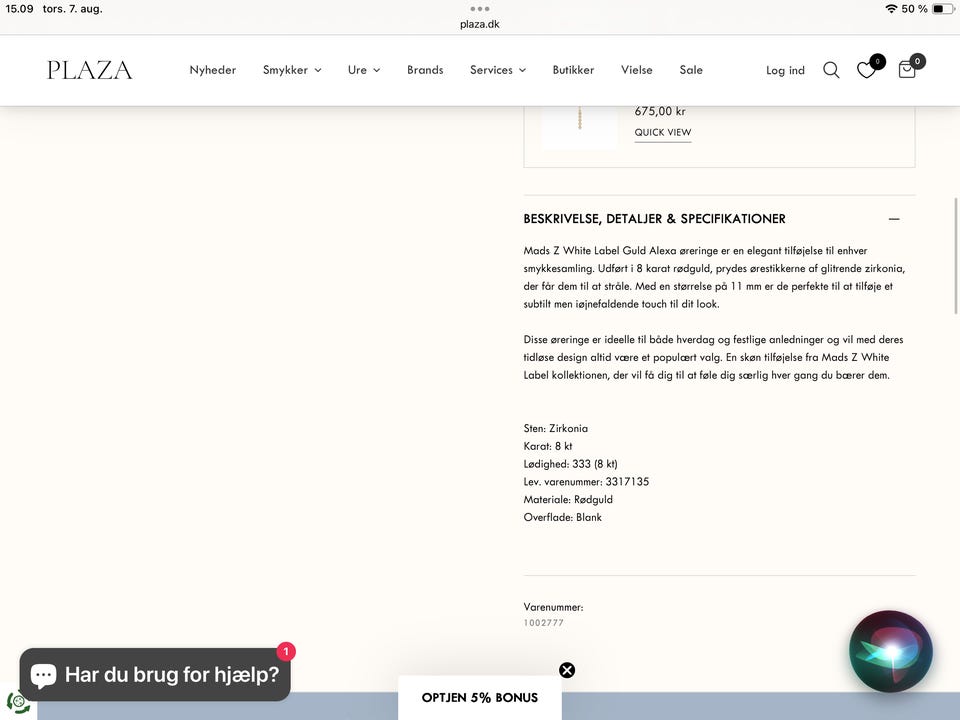The width and height of the screenshot is (960, 720).
Task: Select the text Lev. varenummer: 3317135
Action: pyautogui.click(x=586, y=482)
